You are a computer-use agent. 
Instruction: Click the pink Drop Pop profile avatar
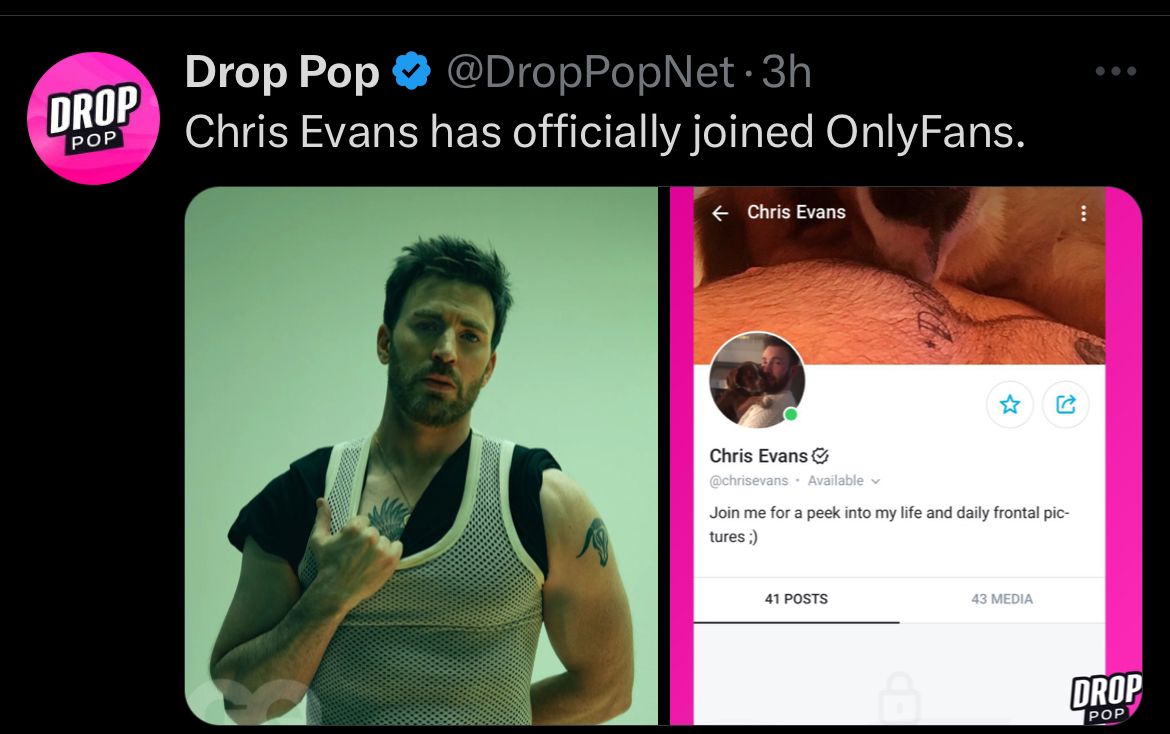(x=92, y=118)
